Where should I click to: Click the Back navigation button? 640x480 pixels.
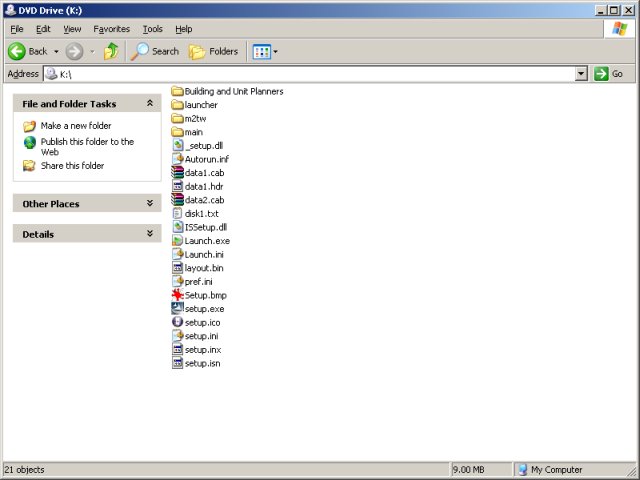[28, 51]
